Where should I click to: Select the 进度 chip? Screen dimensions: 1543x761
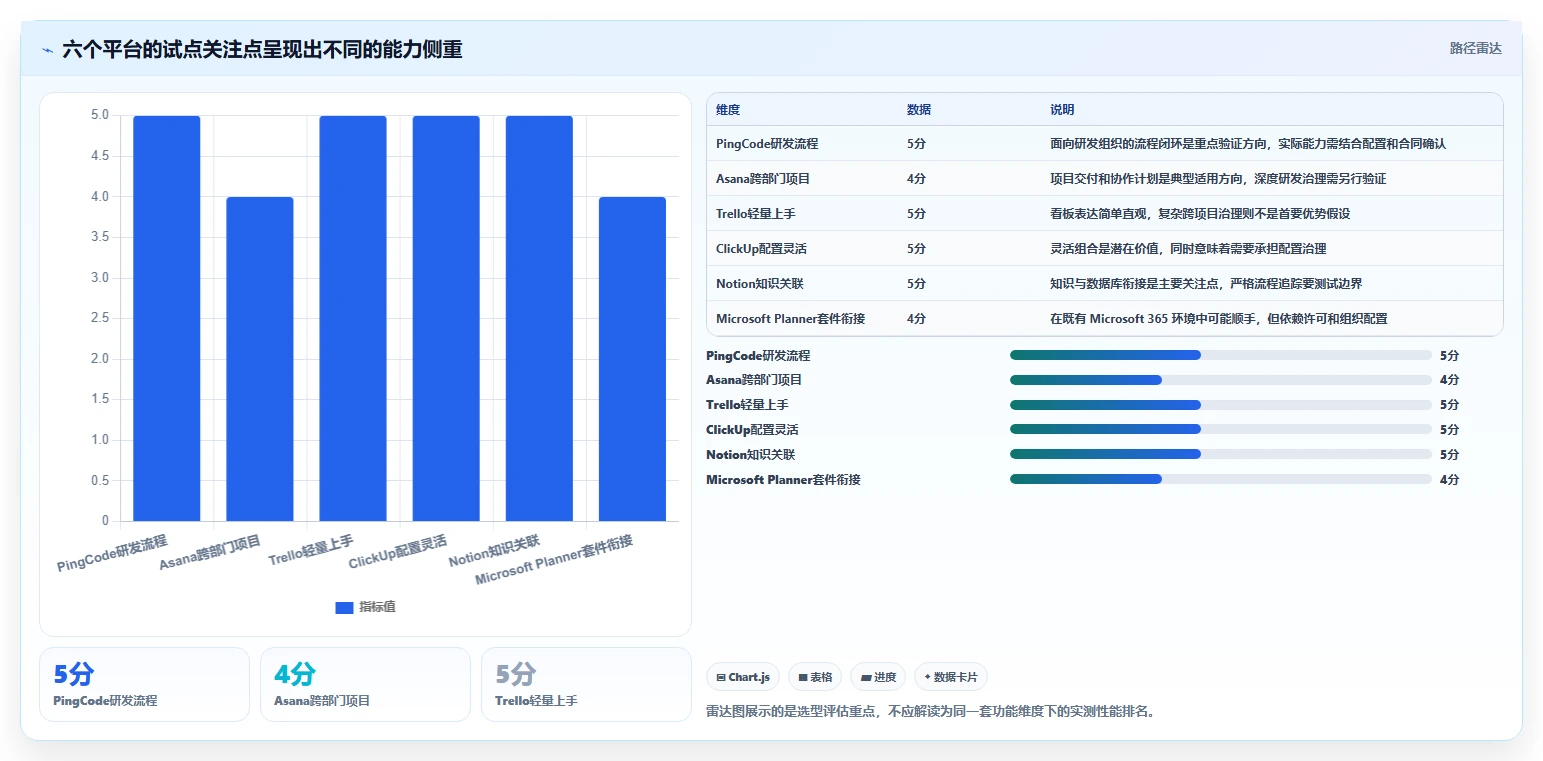878,677
